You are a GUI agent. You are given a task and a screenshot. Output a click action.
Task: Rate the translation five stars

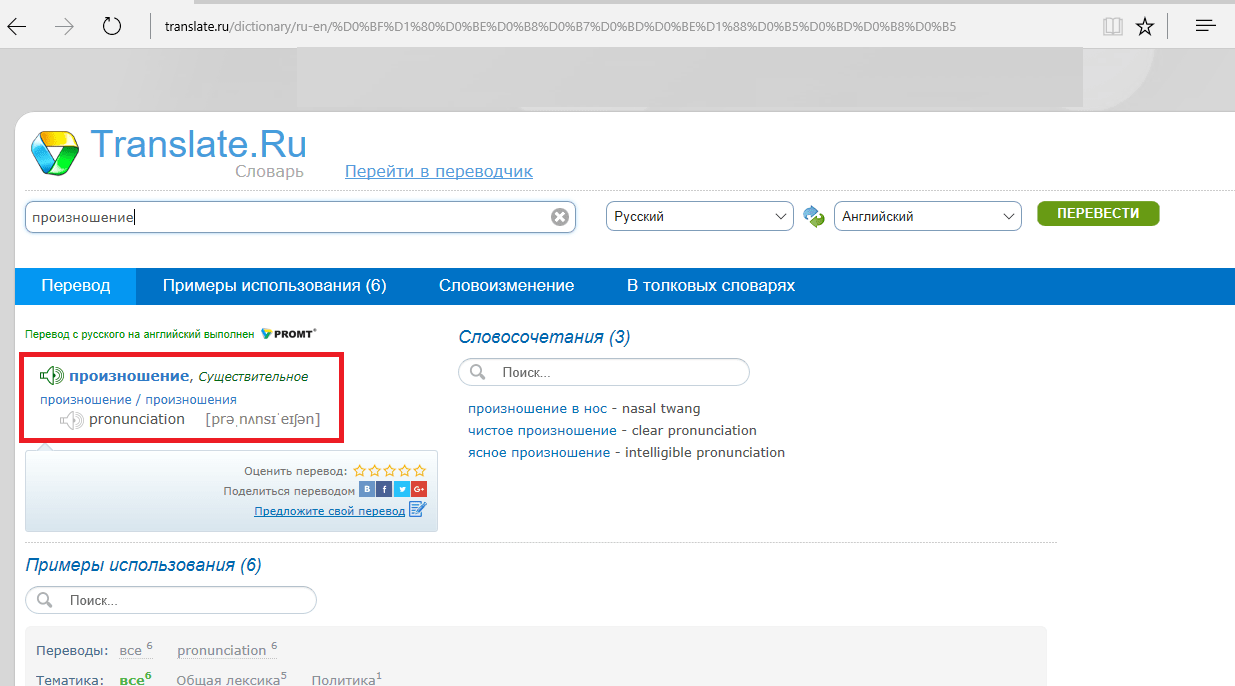point(420,470)
